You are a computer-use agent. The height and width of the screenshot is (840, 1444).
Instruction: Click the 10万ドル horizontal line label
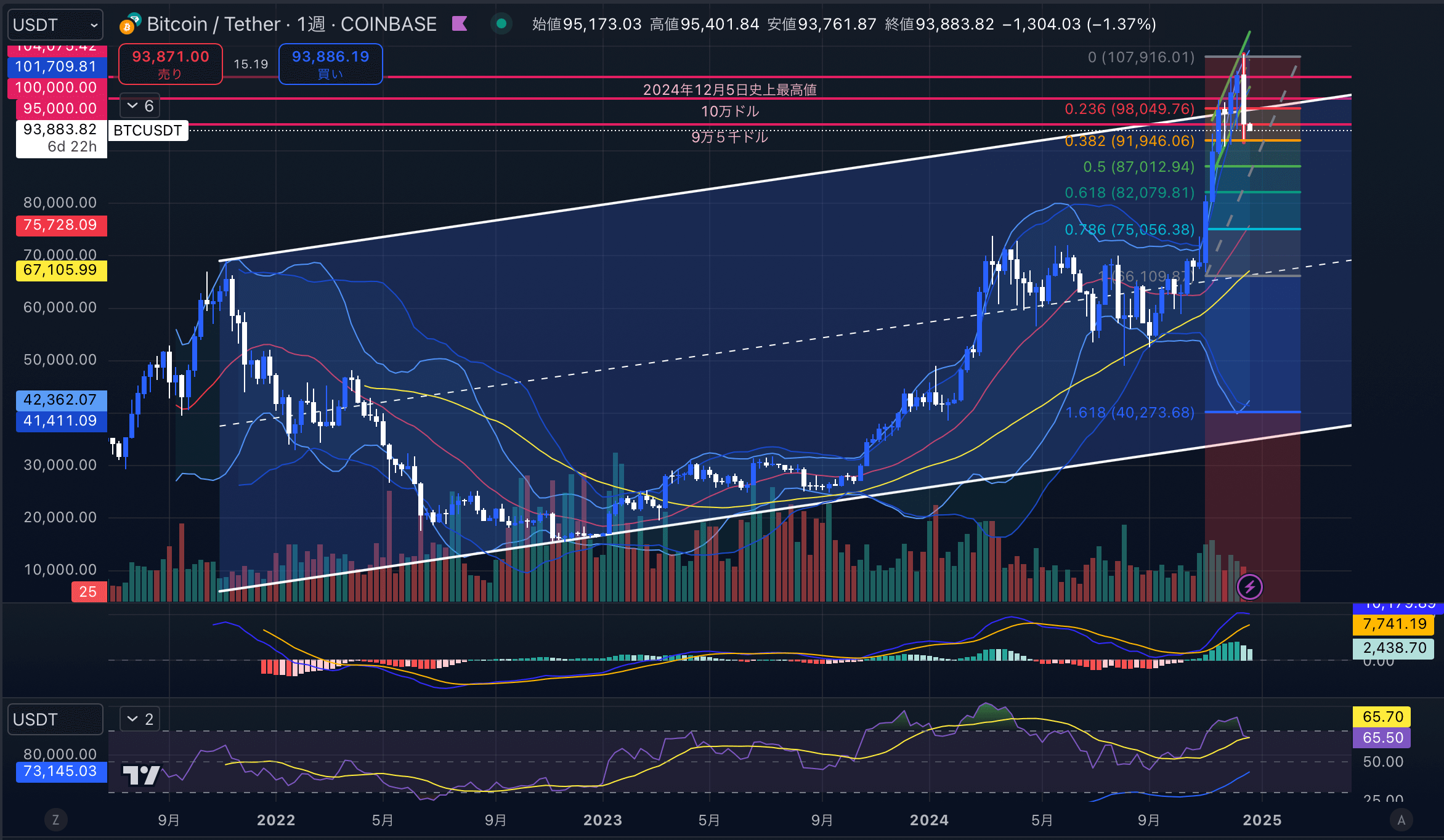(730, 111)
